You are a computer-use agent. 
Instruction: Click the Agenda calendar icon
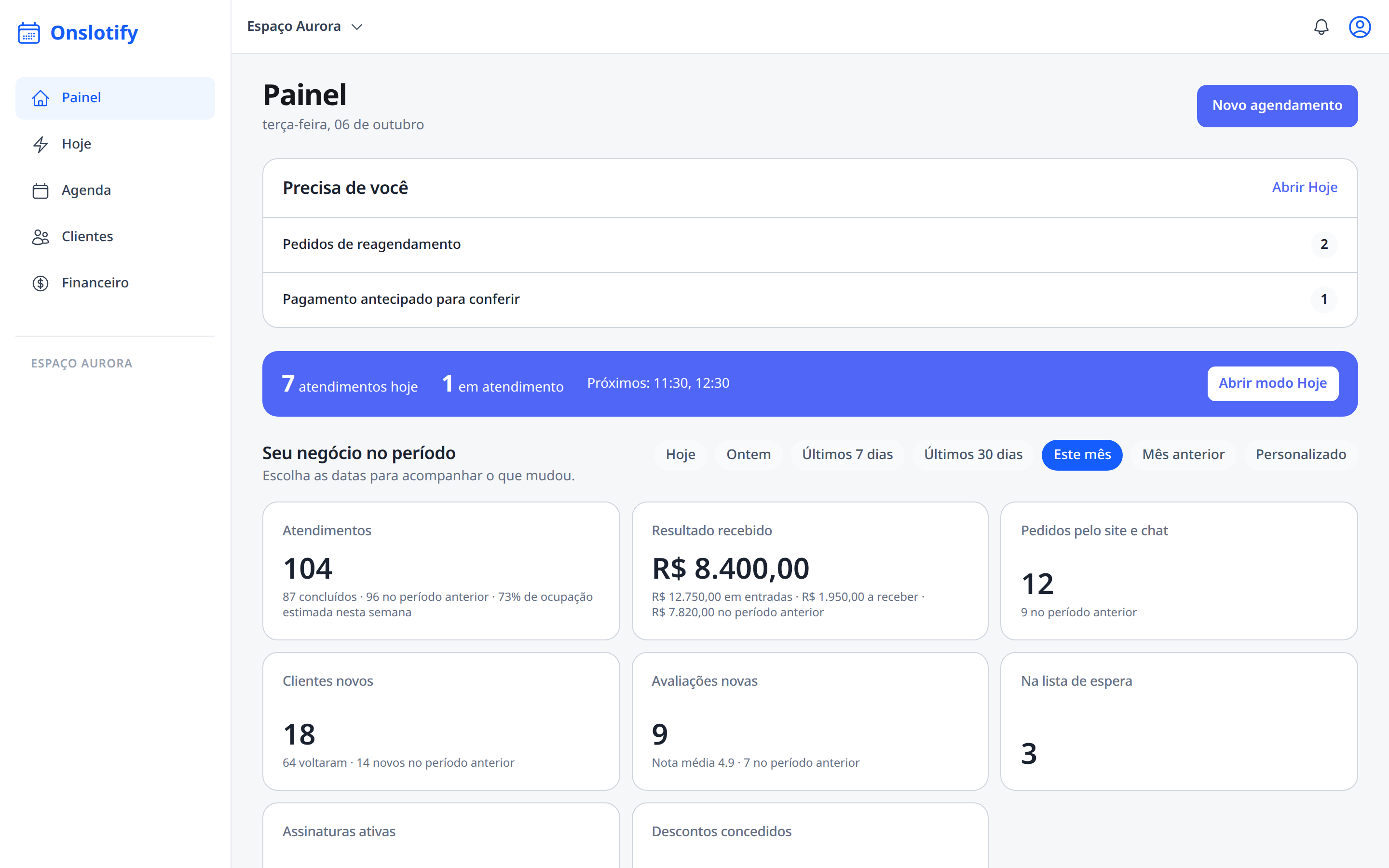point(40,190)
